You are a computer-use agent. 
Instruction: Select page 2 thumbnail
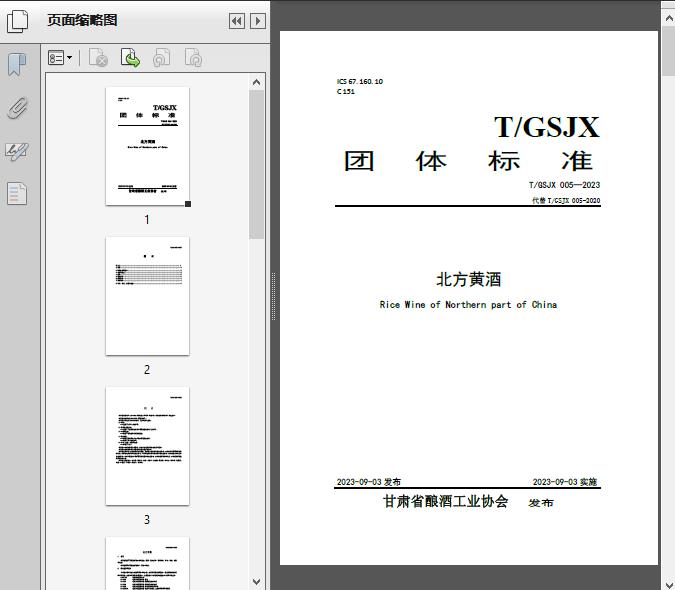147,296
